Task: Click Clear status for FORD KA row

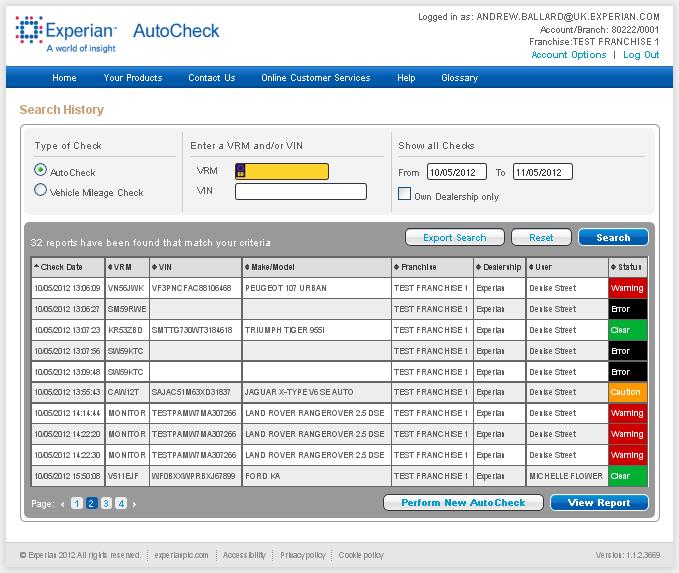Action: [628, 476]
